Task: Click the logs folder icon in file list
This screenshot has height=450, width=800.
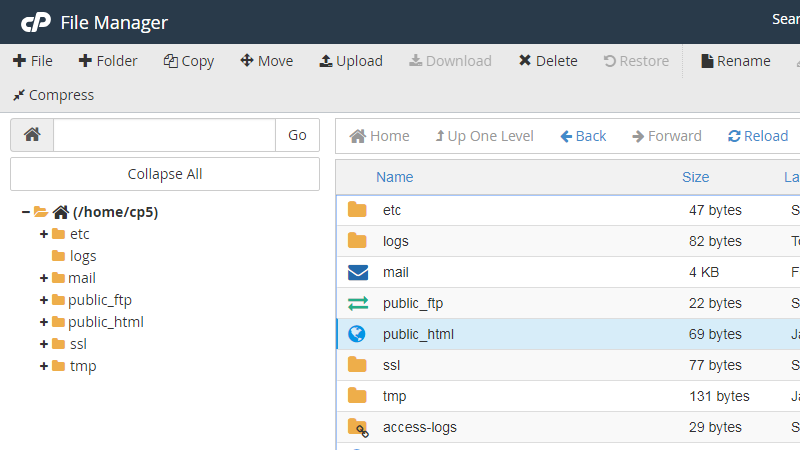Action: tap(357, 241)
